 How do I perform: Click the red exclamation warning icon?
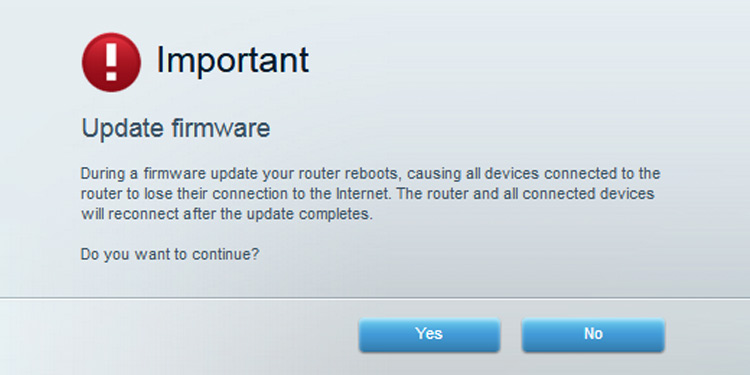111,63
